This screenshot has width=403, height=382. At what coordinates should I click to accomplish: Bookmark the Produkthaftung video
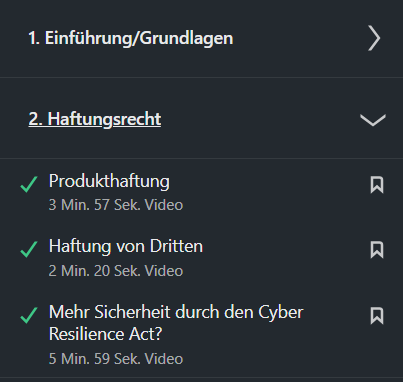pos(377,185)
